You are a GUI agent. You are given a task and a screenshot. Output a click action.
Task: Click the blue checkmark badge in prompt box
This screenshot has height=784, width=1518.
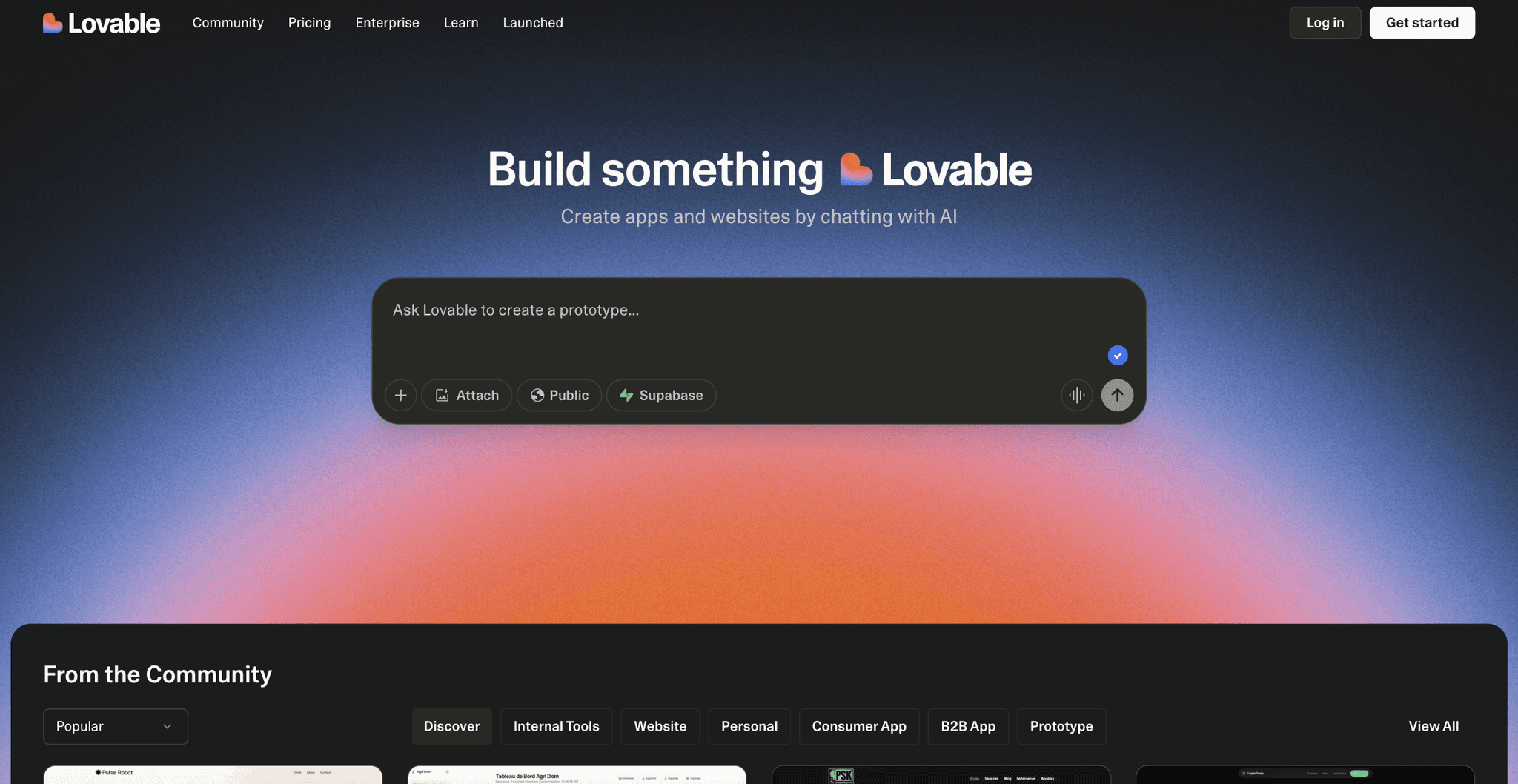pos(1118,356)
